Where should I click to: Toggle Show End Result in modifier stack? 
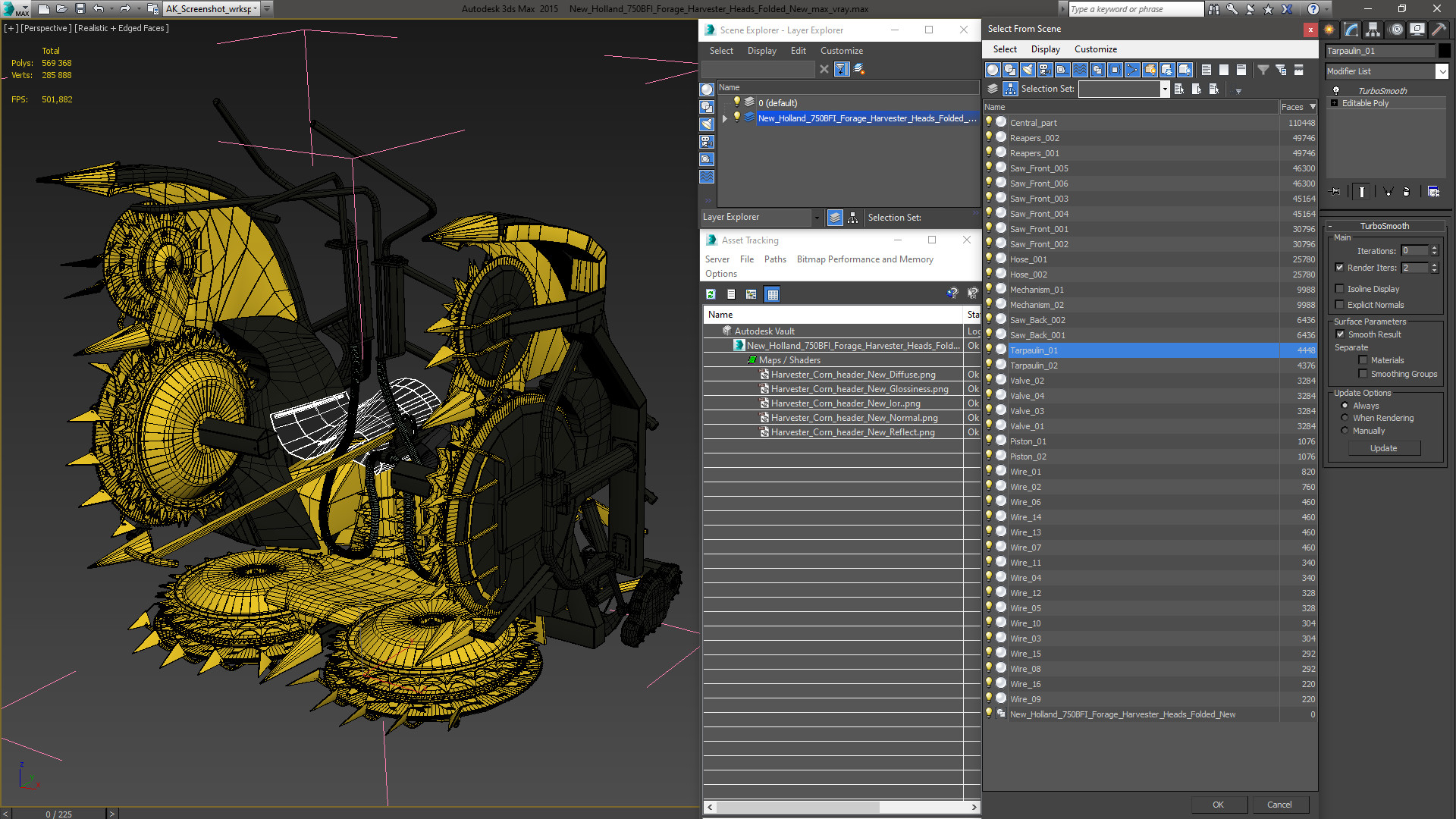tap(1362, 192)
